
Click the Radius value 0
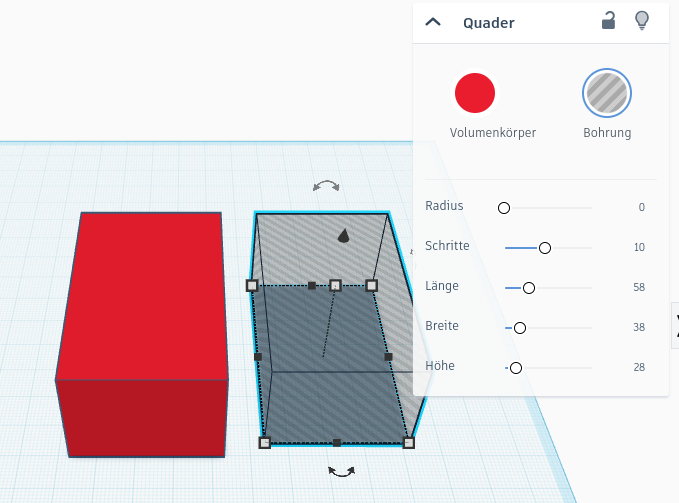pos(641,207)
